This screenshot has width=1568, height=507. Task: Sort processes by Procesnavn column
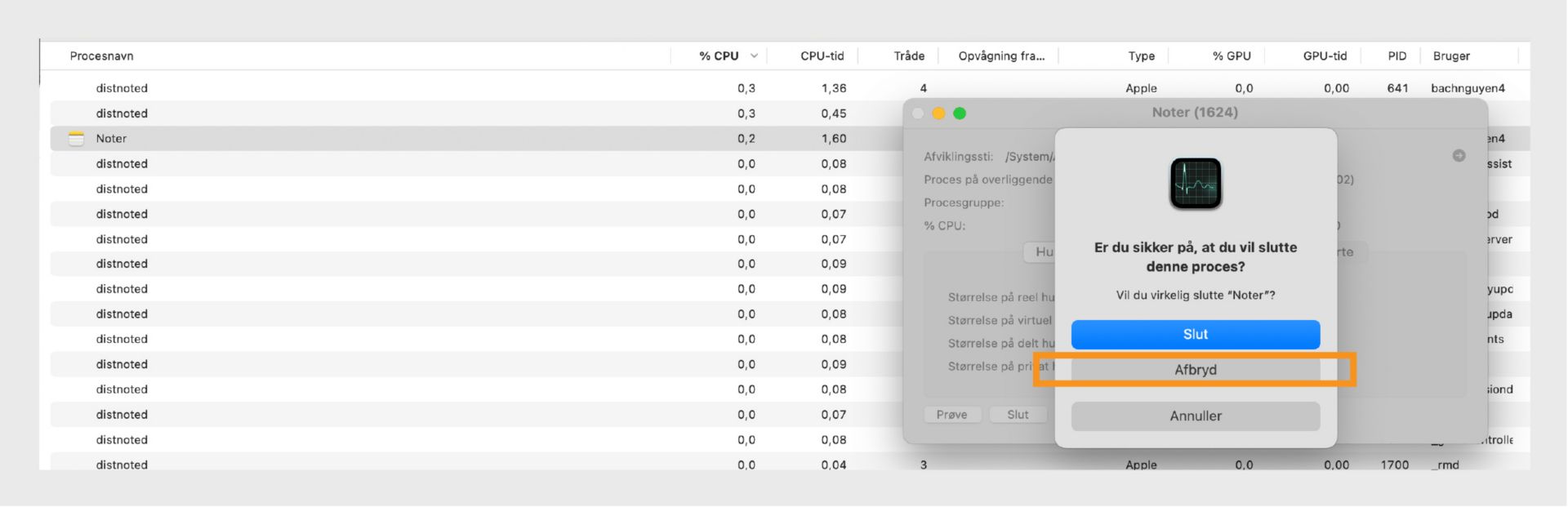102,56
